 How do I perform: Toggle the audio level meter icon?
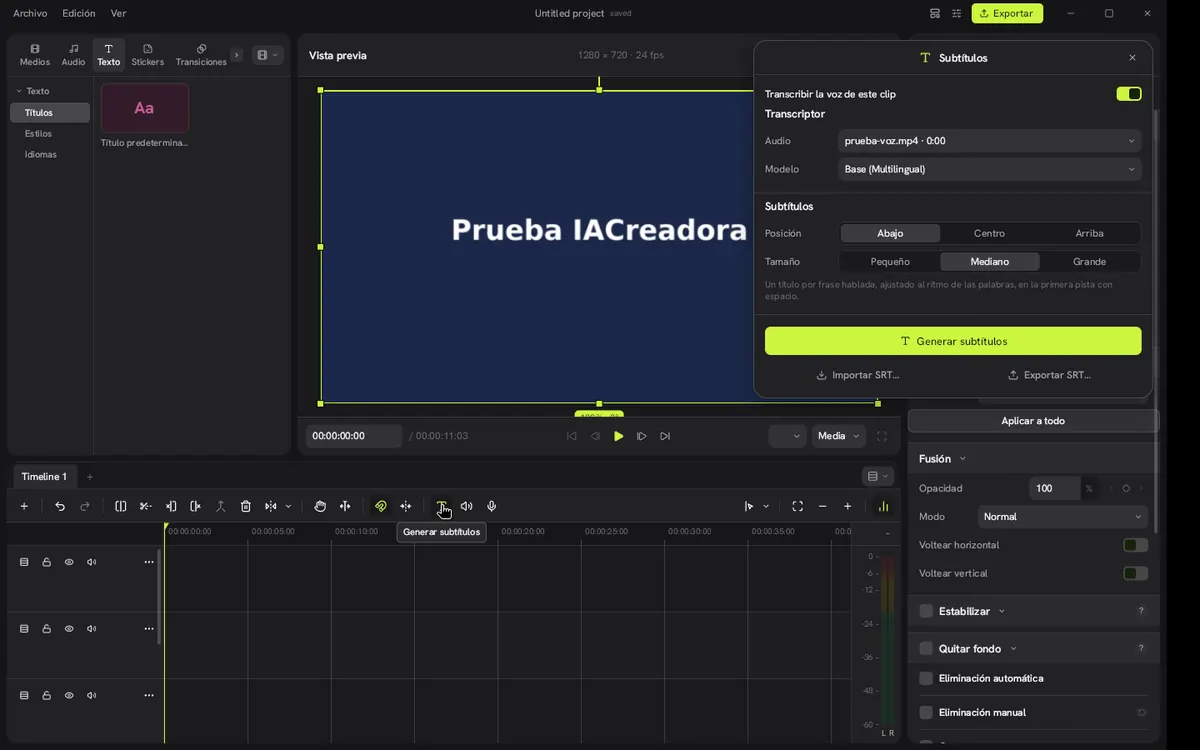point(883,506)
